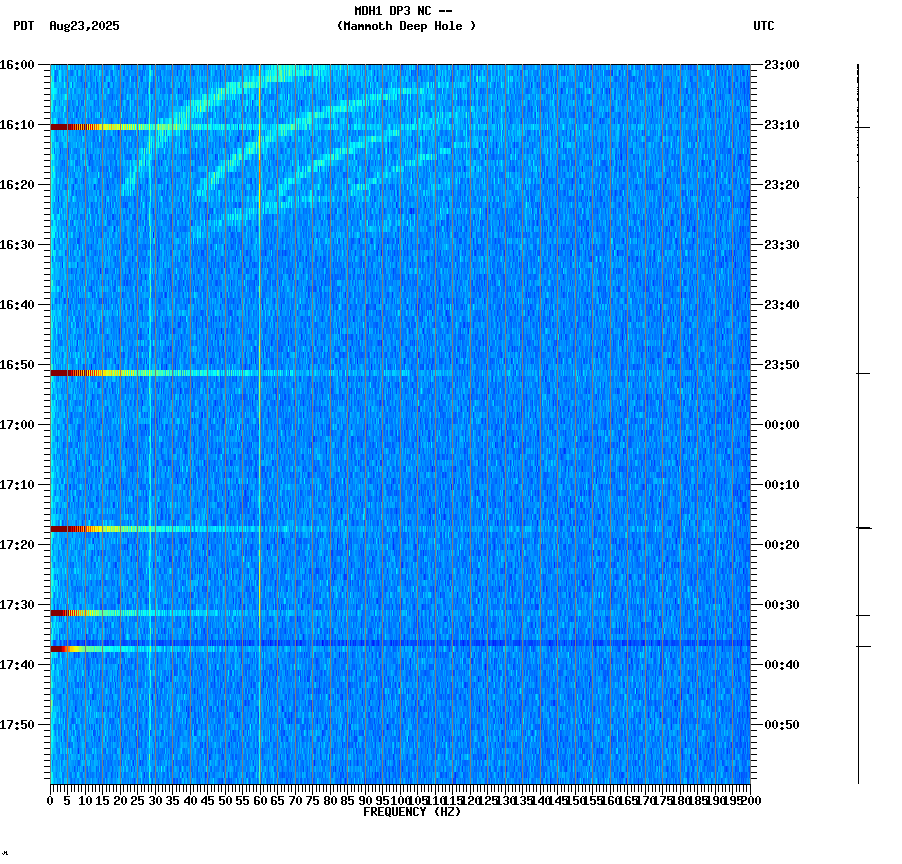Click the right-side vertical scale bar
The height and width of the screenshot is (864, 902).
pos(857,420)
